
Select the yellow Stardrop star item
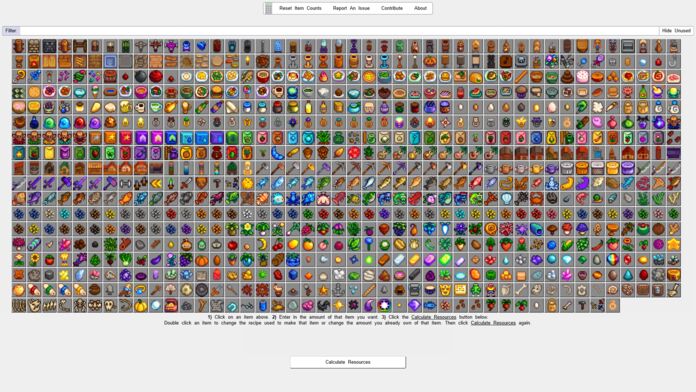[673, 245]
